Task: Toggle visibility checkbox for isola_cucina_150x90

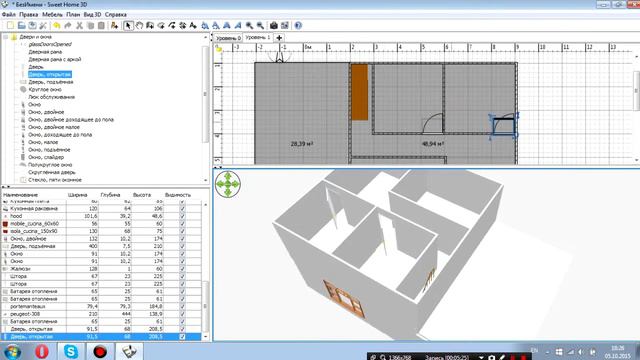Action: tap(182, 231)
